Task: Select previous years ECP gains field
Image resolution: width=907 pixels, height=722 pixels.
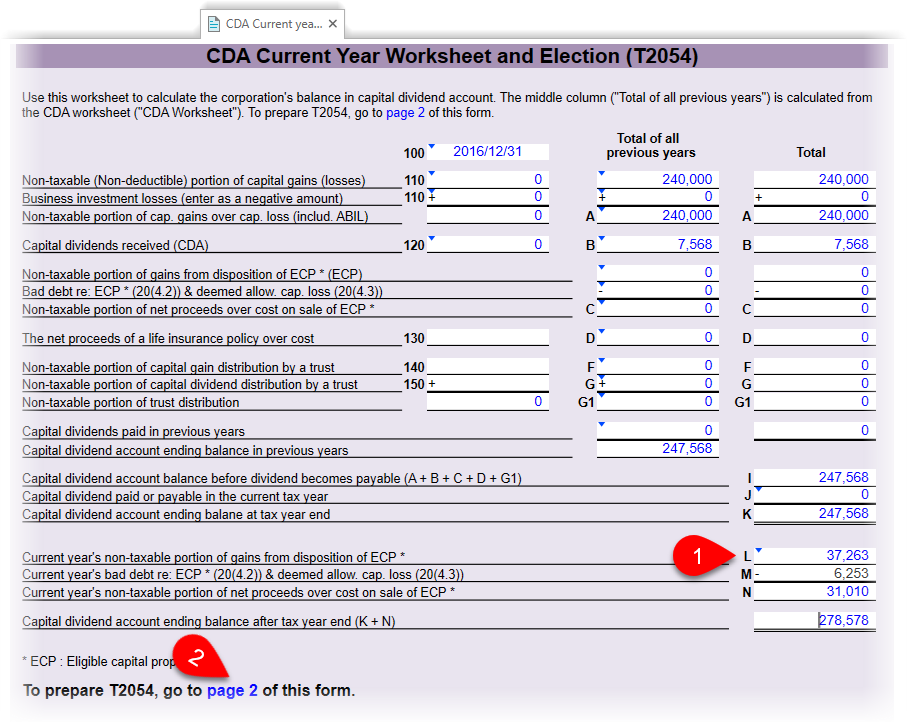Action: pos(658,272)
